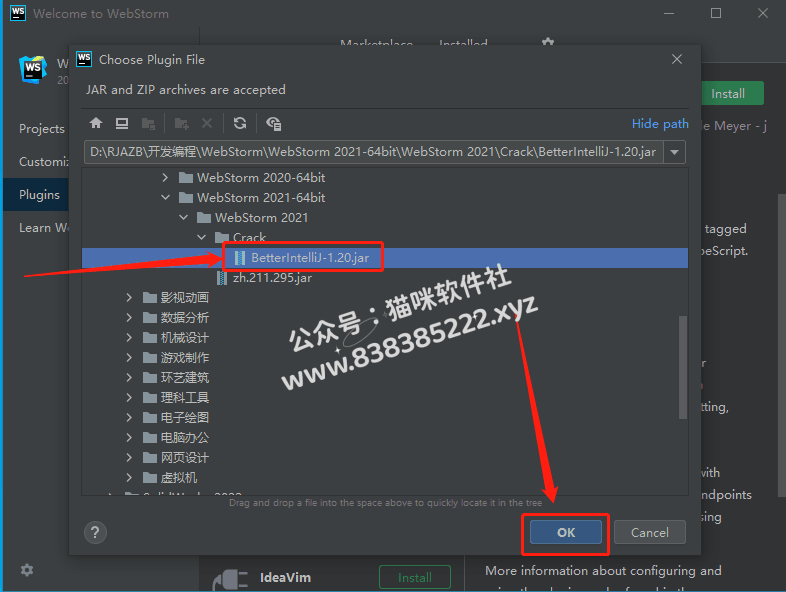Click the Project directory toolbar icon
The width and height of the screenshot is (786, 592).
coord(148,123)
